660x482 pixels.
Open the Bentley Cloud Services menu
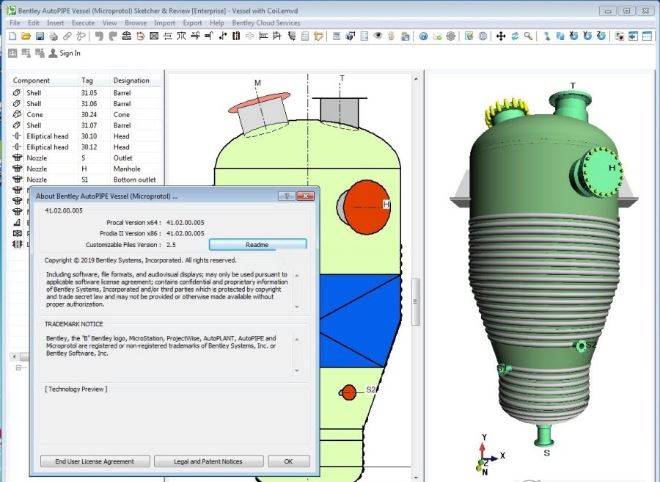click(266, 23)
